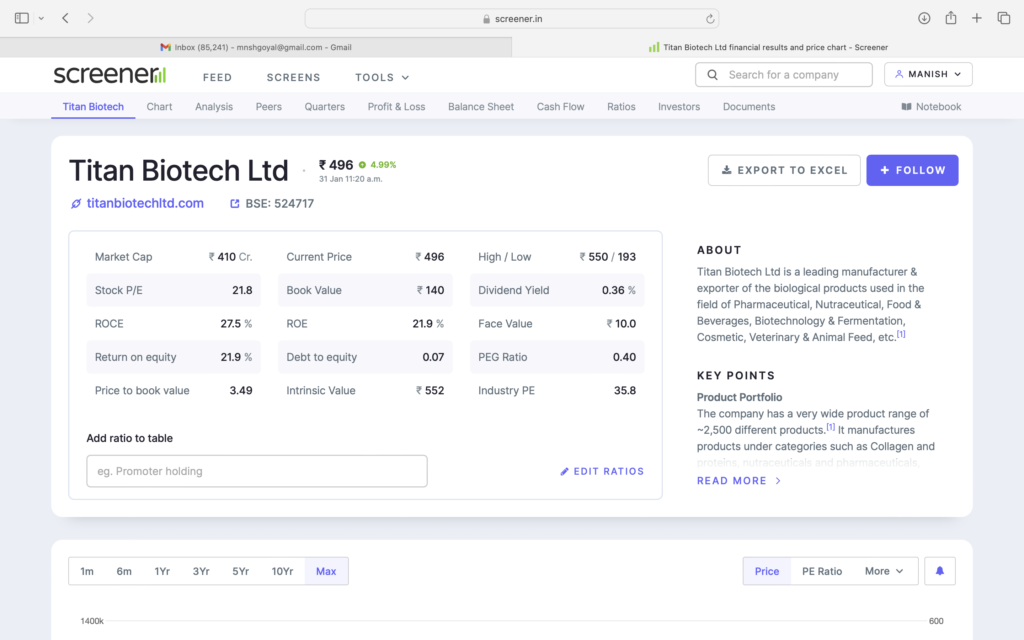Open the Notebook link
Image resolution: width=1024 pixels, height=640 pixels.
pyautogui.click(x=931, y=106)
